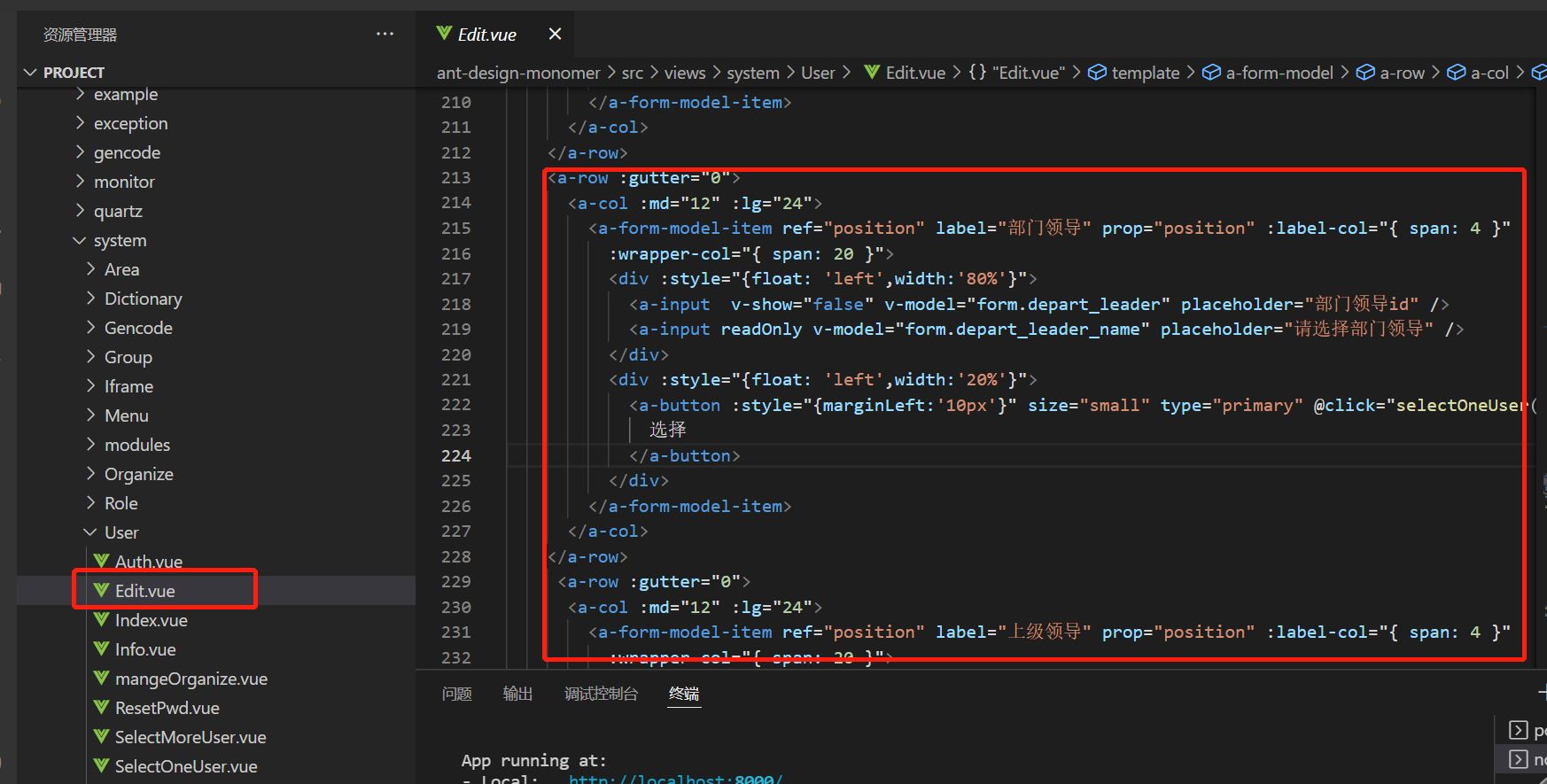Open the modules folder
This screenshot has width=1547, height=784.
point(137,445)
